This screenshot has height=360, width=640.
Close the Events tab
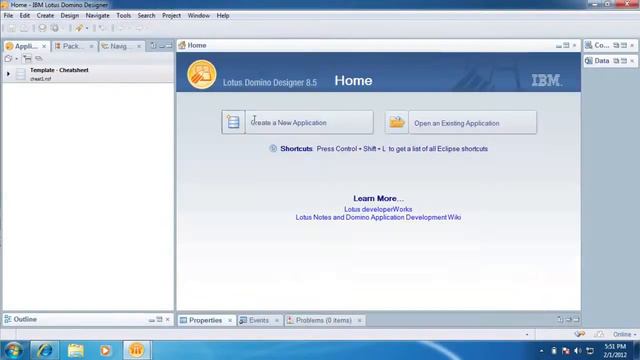pos(277,321)
